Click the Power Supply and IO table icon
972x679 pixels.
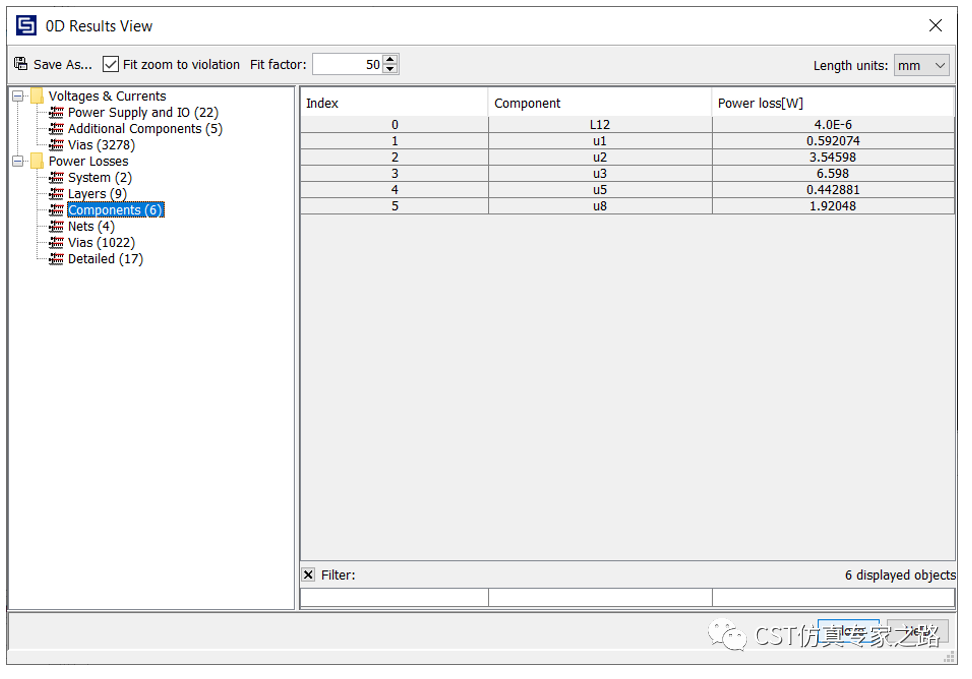click(x=56, y=112)
